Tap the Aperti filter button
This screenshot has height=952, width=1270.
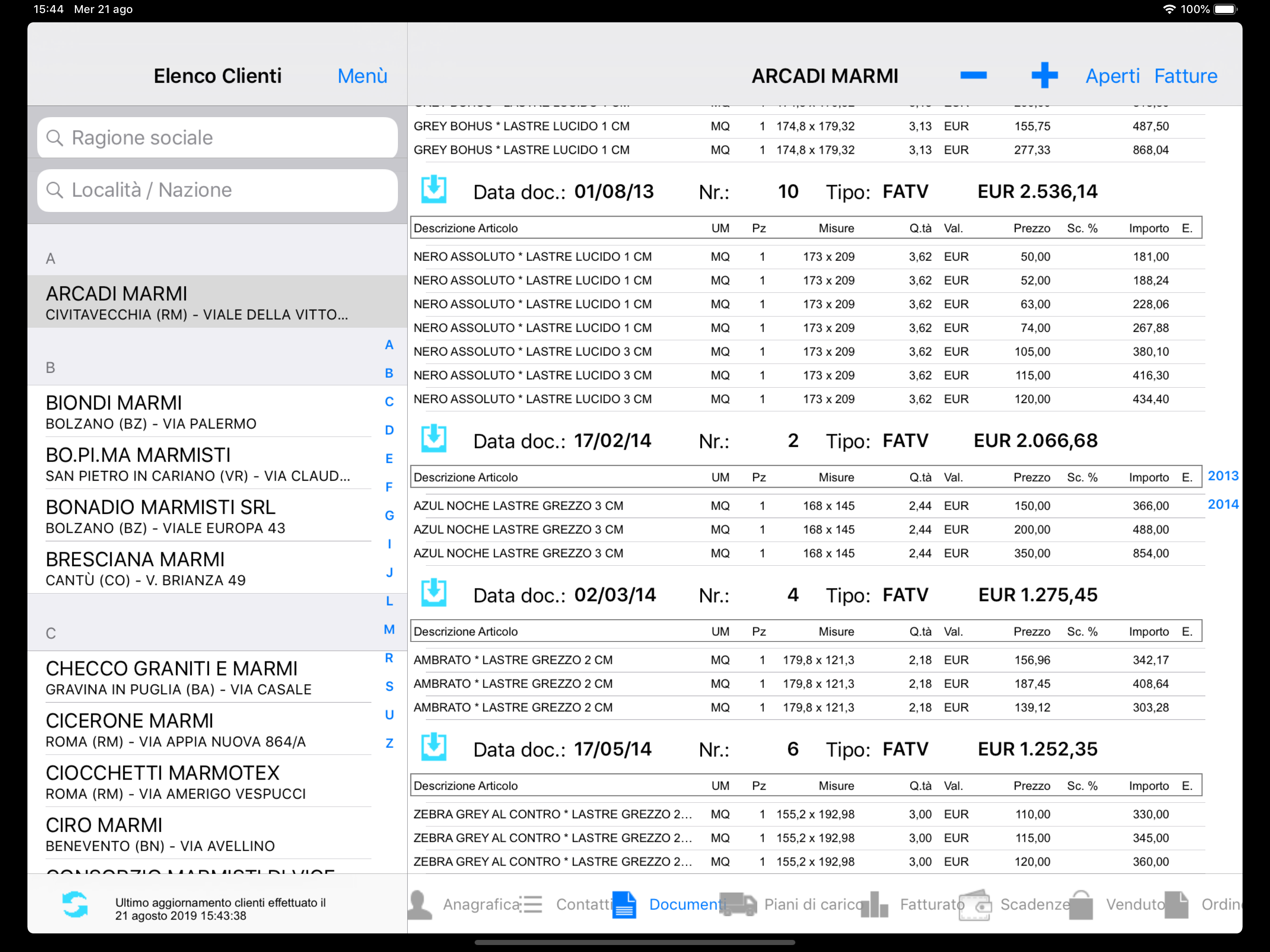[1112, 76]
